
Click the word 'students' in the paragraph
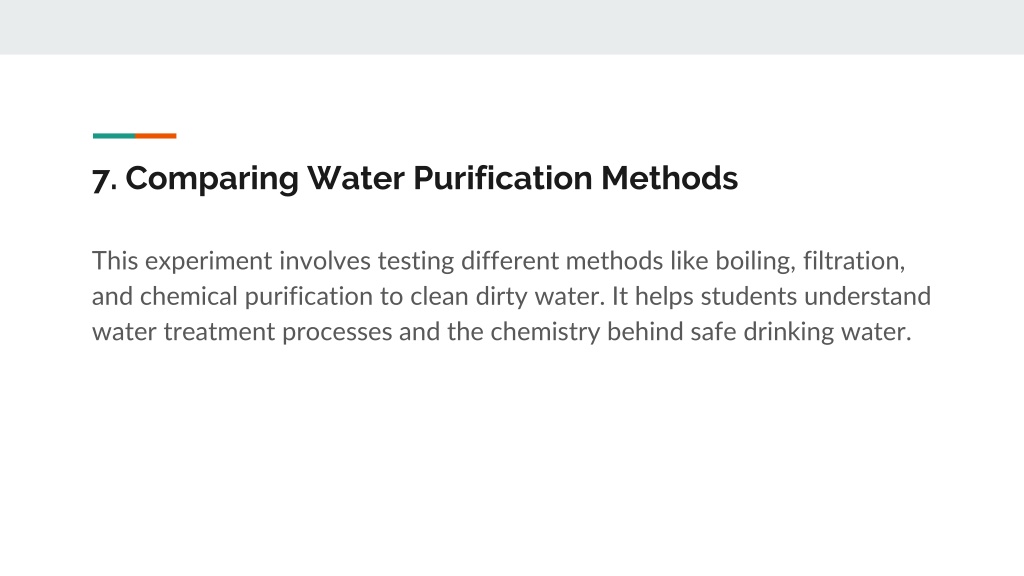pos(748,296)
